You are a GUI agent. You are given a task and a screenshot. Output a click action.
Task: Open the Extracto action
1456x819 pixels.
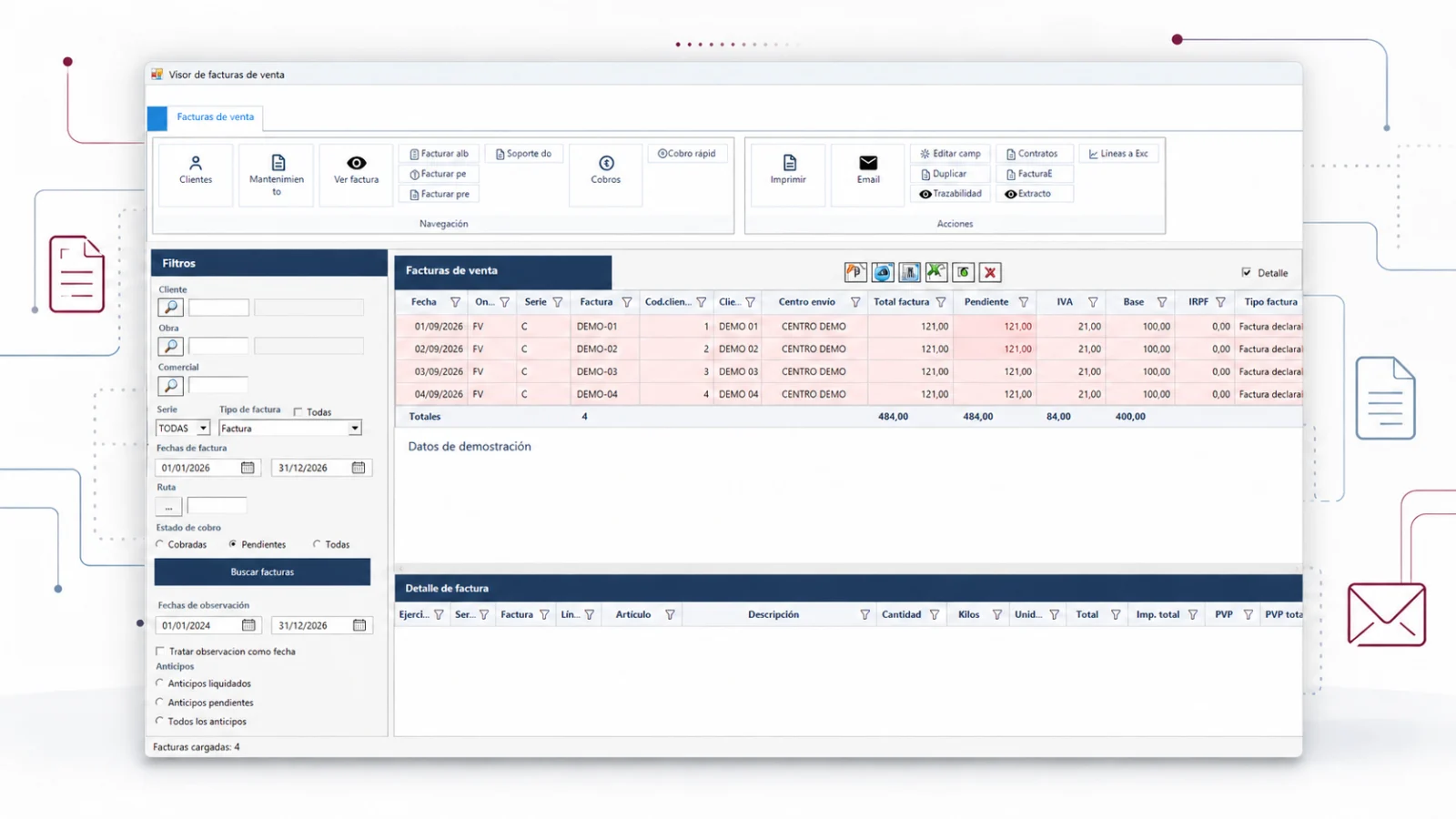pyautogui.click(x=1035, y=194)
